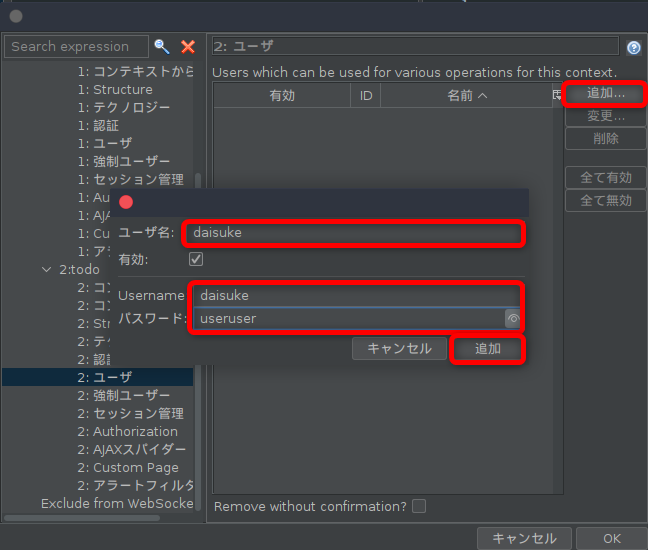Click the 有効 column header
The width and height of the screenshot is (648, 550).
(x=282, y=95)
